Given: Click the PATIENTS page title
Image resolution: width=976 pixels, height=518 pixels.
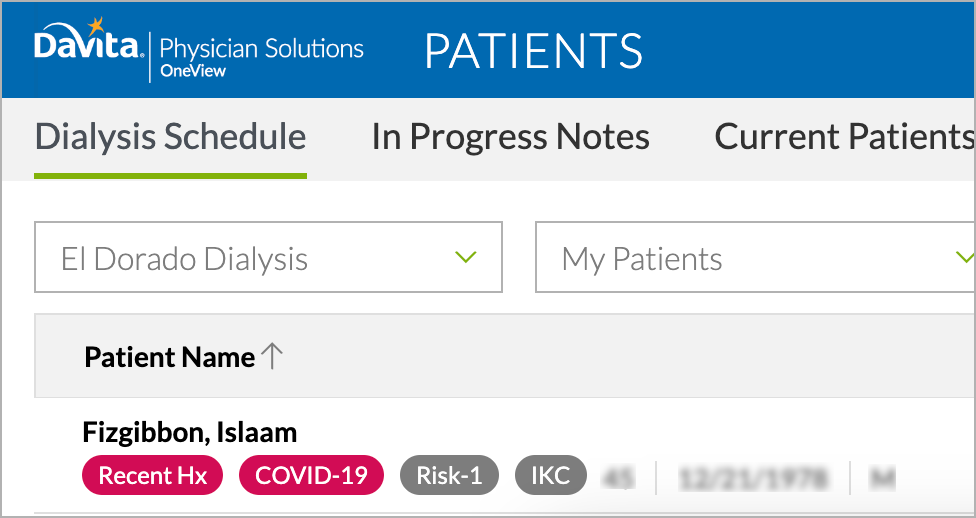Looking at the screenshot, I should pos(533,50).
